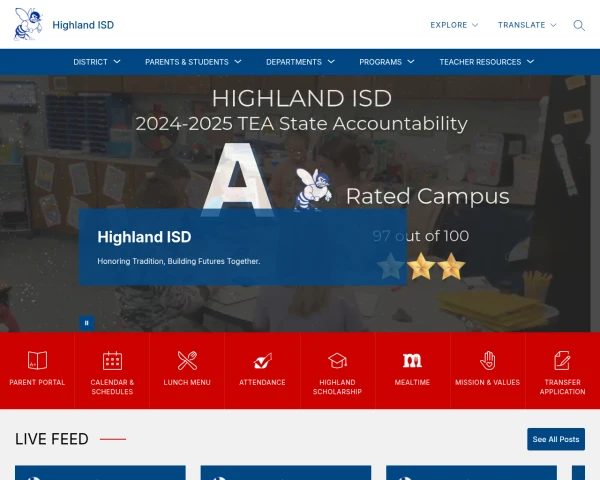This screenshot has width=600, height=480.
Task: Click the Transfer Application pencil-paper icon
Action: (x=562, y=361)
